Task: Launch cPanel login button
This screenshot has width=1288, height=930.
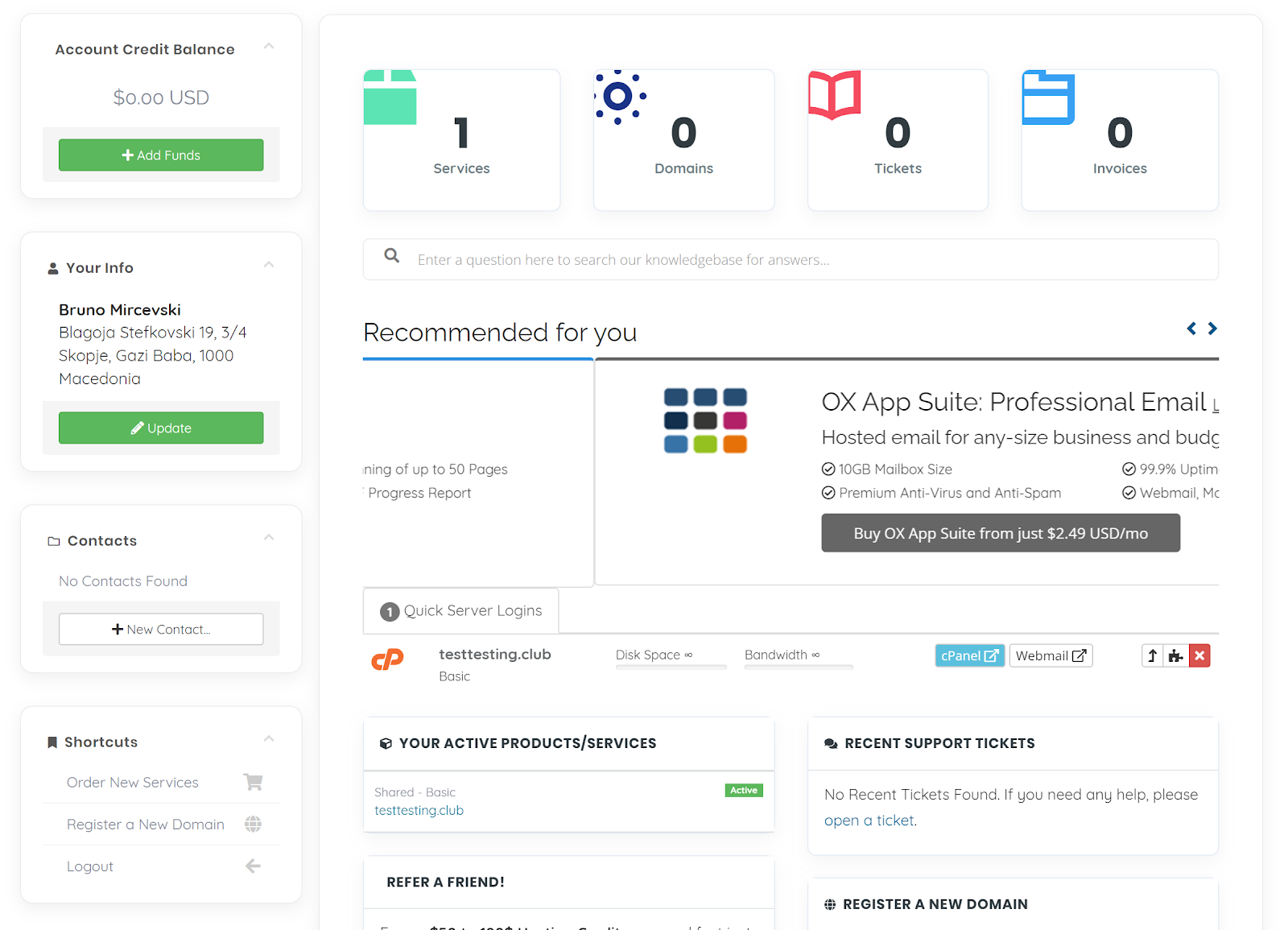Action: tap(969, 655)
